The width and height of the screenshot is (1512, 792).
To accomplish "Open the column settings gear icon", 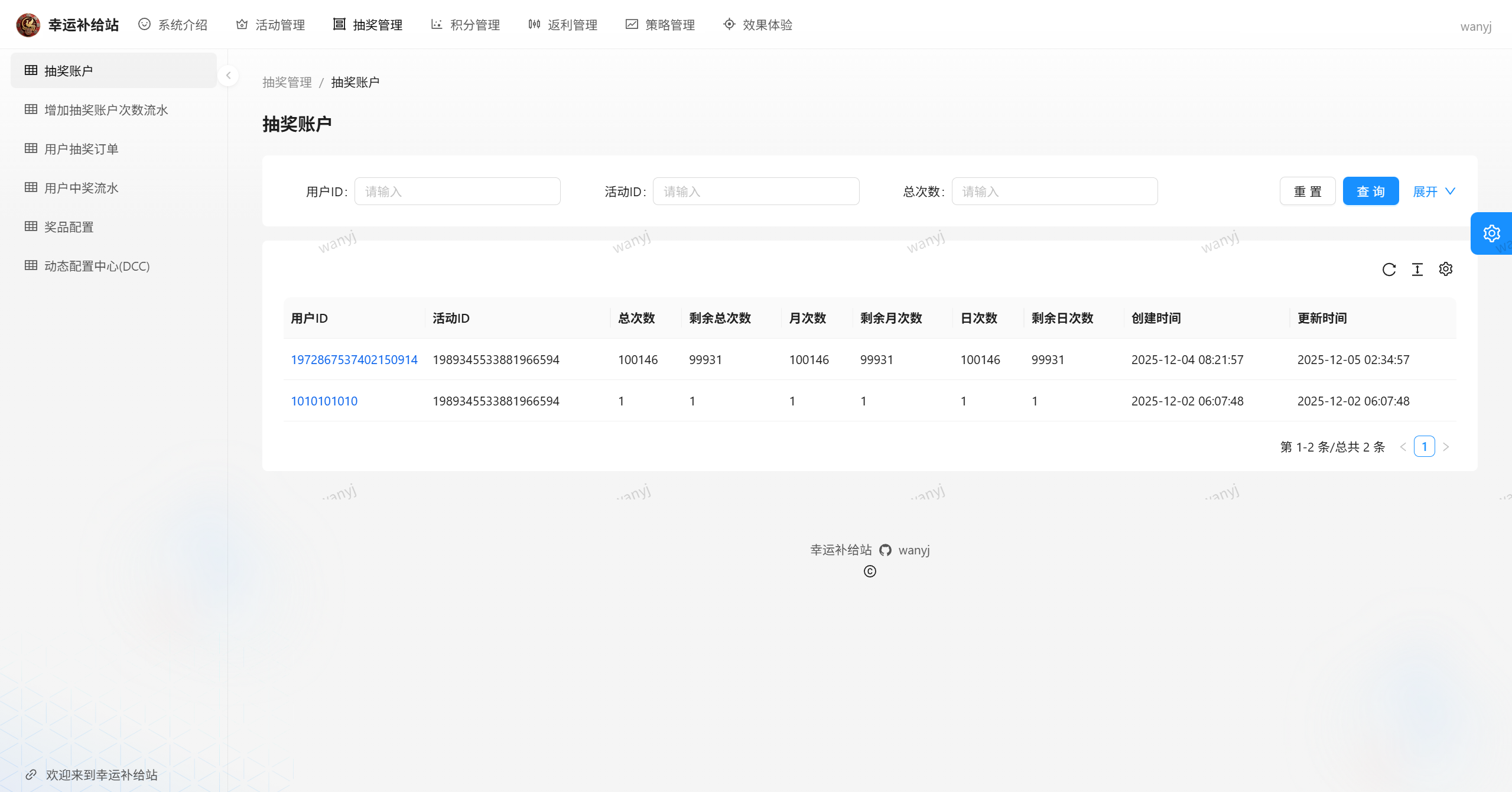I will [1445, 270].
